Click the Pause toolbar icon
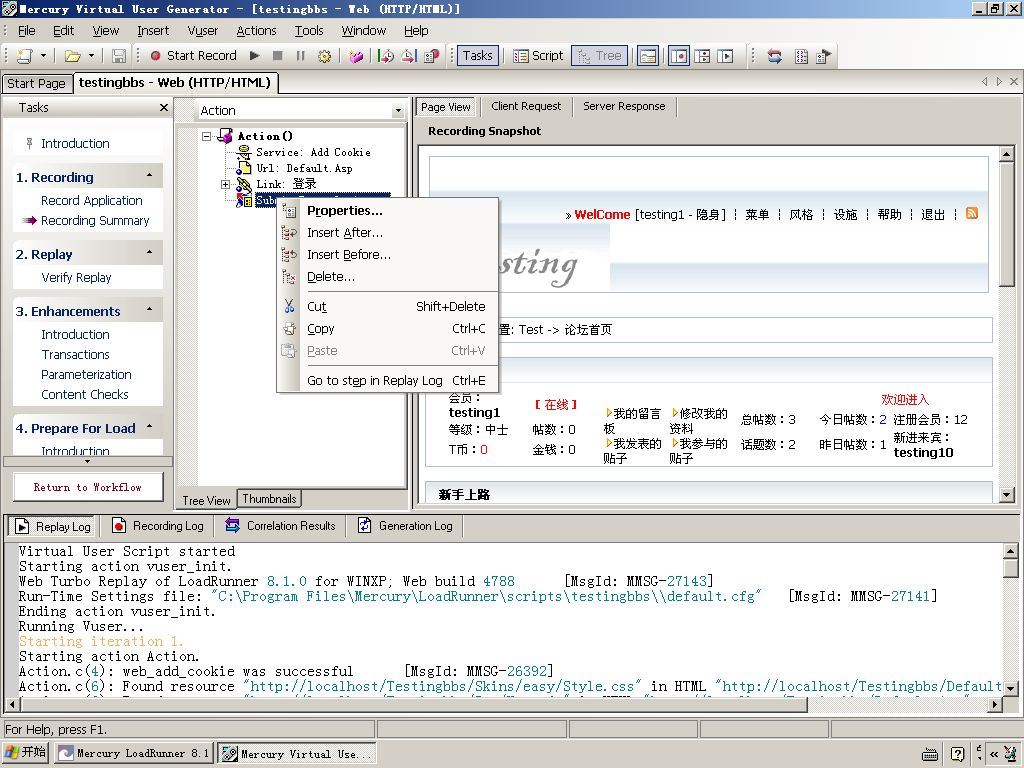The height and width of the screenshot is (768, 1024). 300,56
